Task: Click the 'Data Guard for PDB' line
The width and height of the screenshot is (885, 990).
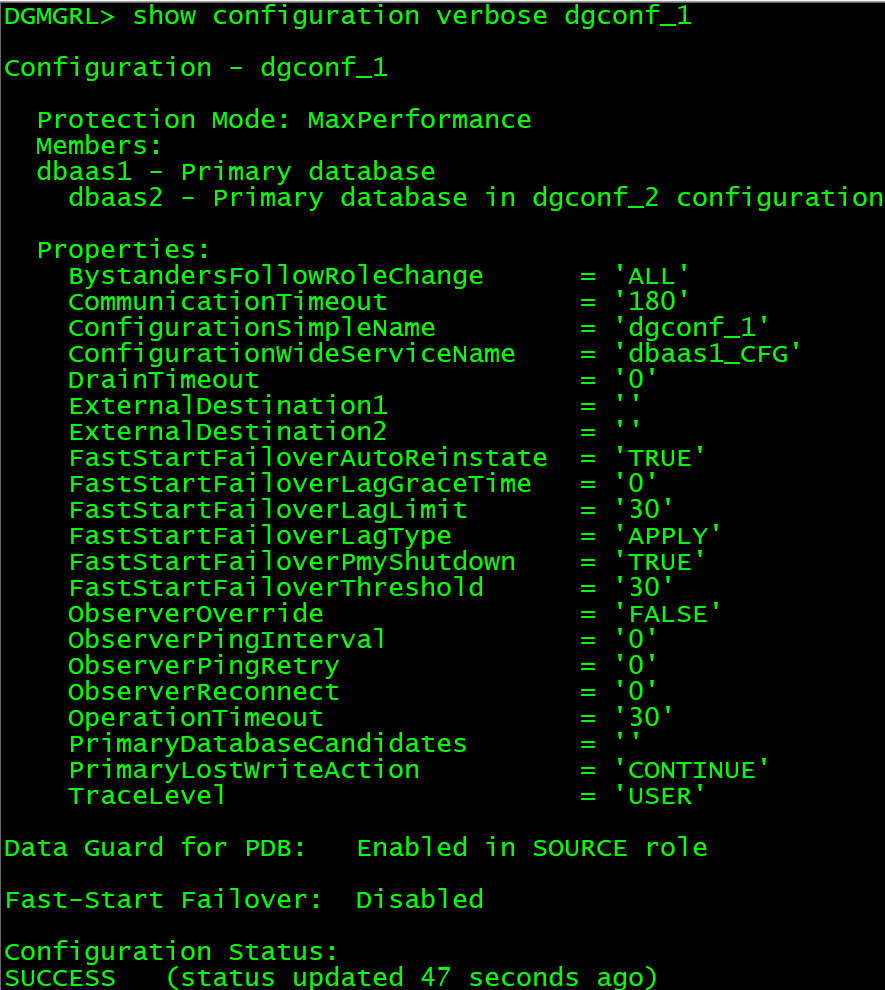Action: tap(356, 848)
